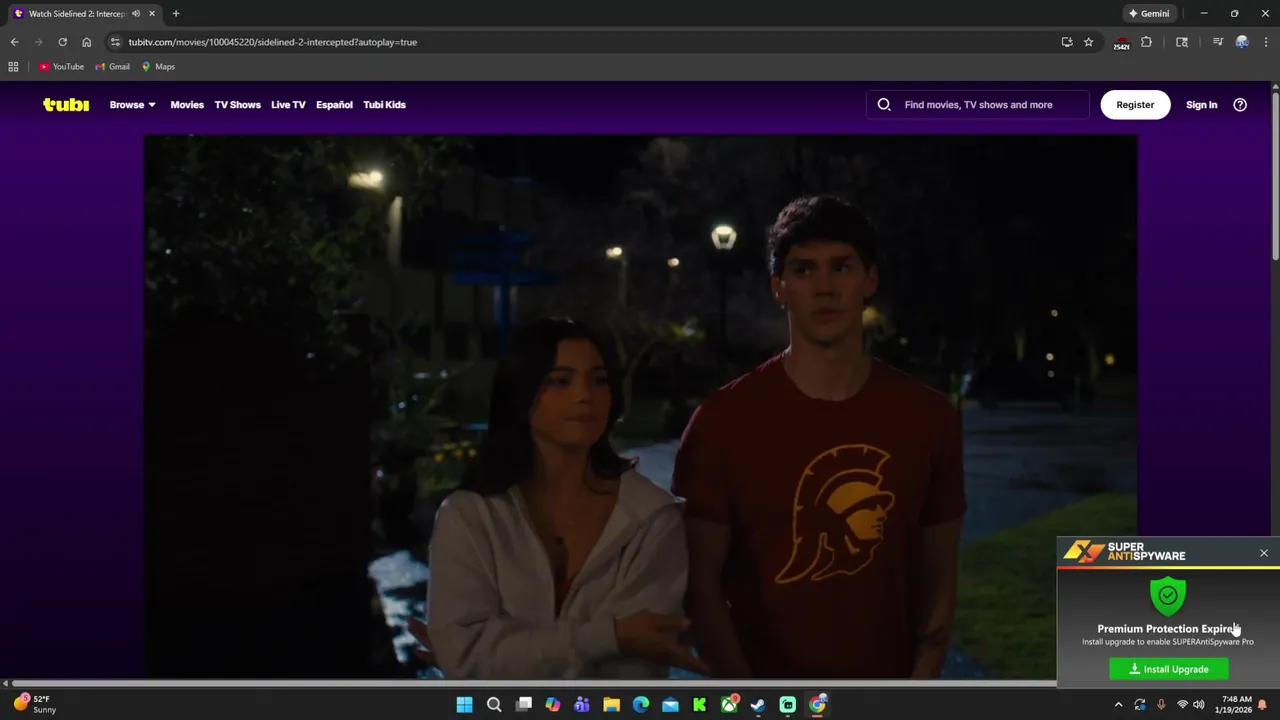Click the video player to pause
Viewport: 1280px width, 720px height.
click(640, 405)
